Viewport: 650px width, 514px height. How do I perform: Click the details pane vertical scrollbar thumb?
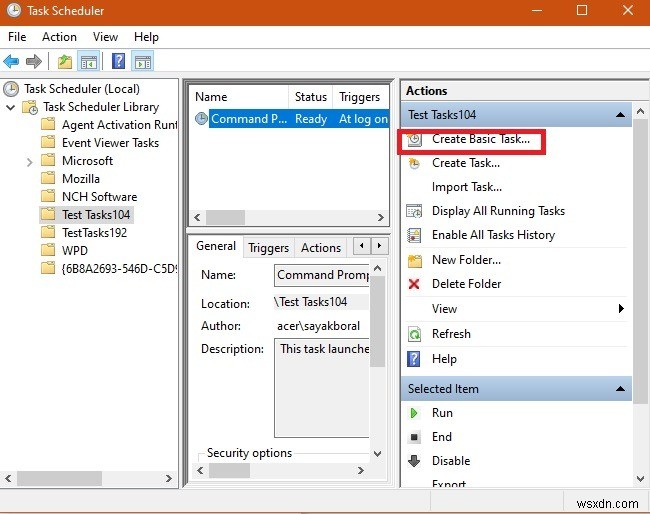377,321
